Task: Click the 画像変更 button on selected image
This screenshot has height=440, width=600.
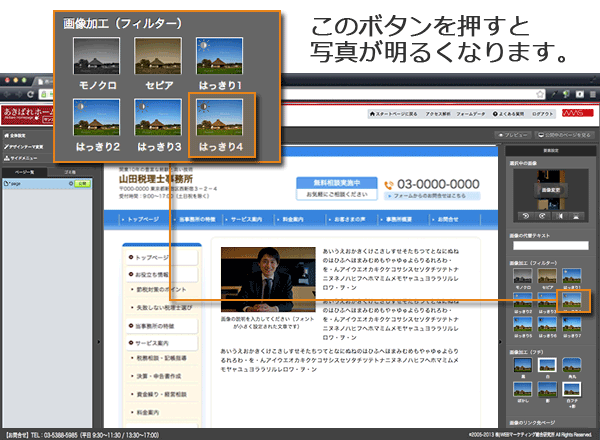Action: click(550, 187)
